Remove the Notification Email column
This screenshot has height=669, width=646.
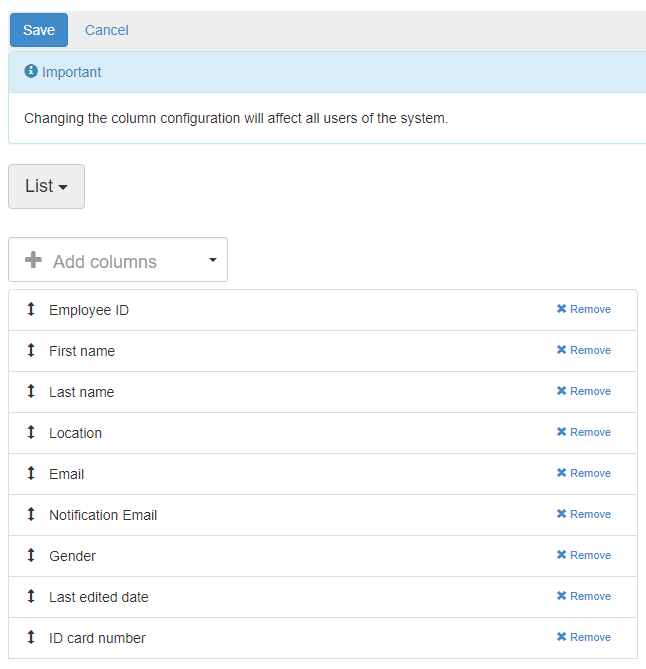[x=583, y=515]
